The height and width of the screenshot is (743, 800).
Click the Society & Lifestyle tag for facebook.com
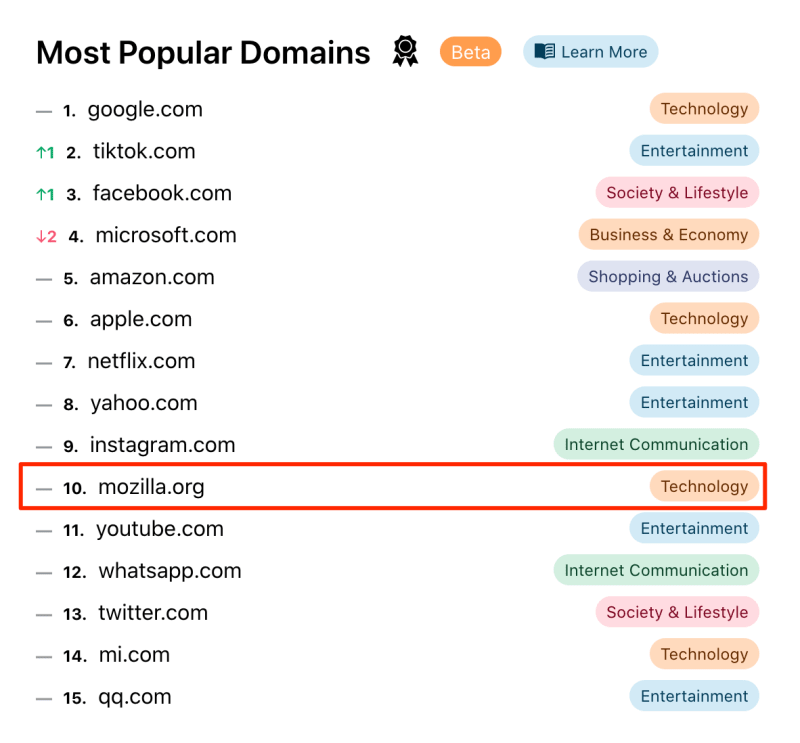677,192
